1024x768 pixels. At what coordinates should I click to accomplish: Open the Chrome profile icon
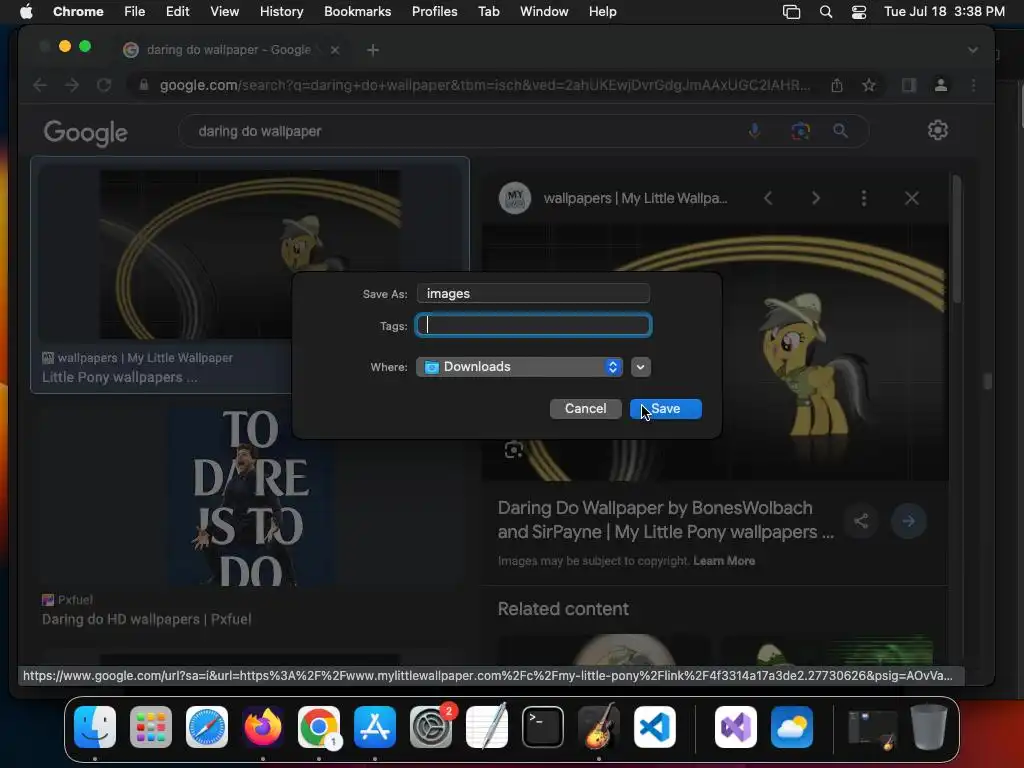point(941,85)
